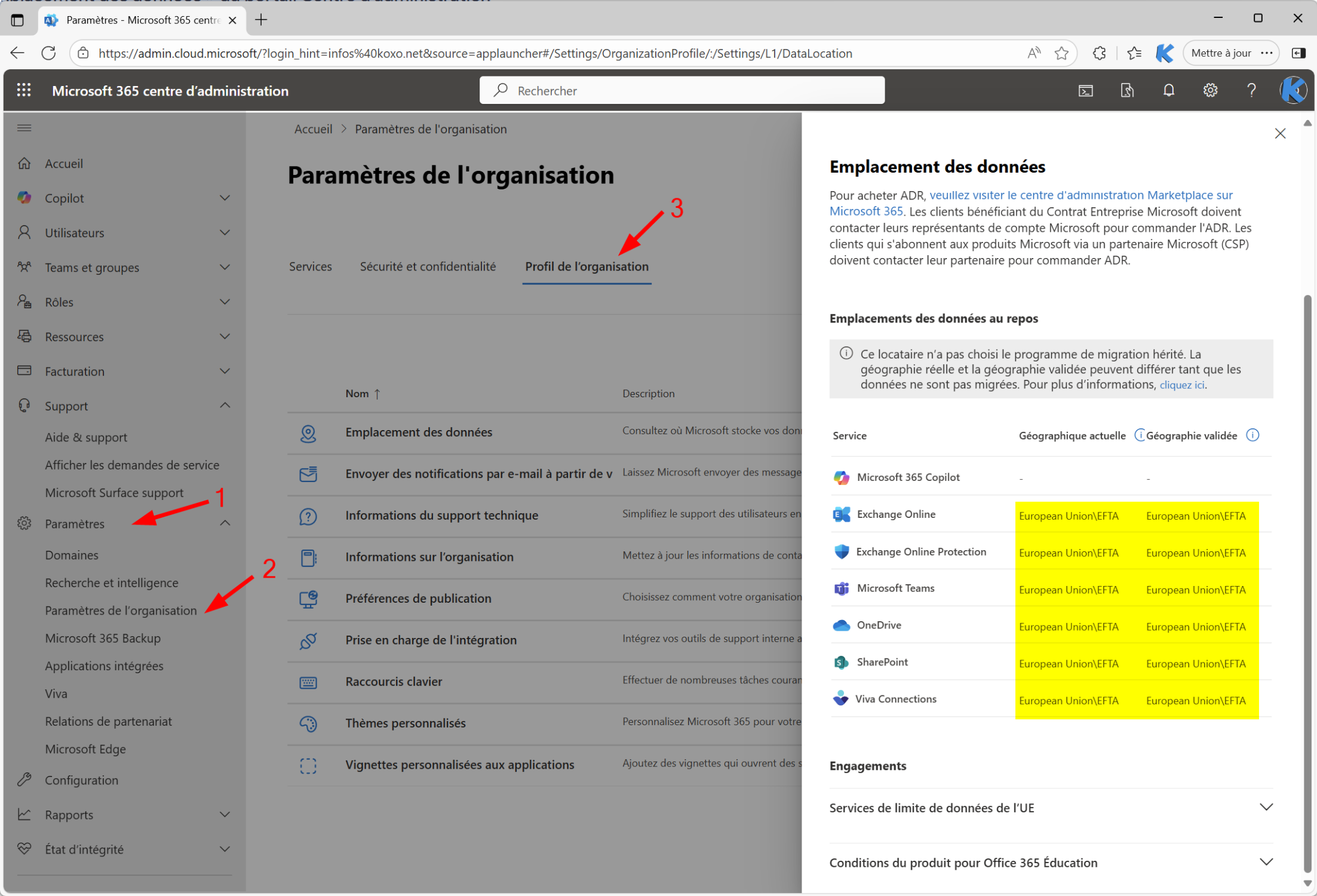Open the app launcher waffle icon

click(x=24, y=90)
